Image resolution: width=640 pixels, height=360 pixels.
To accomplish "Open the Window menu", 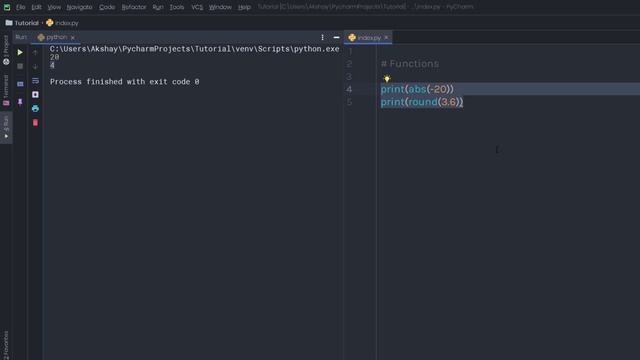I will coord(220,7).
